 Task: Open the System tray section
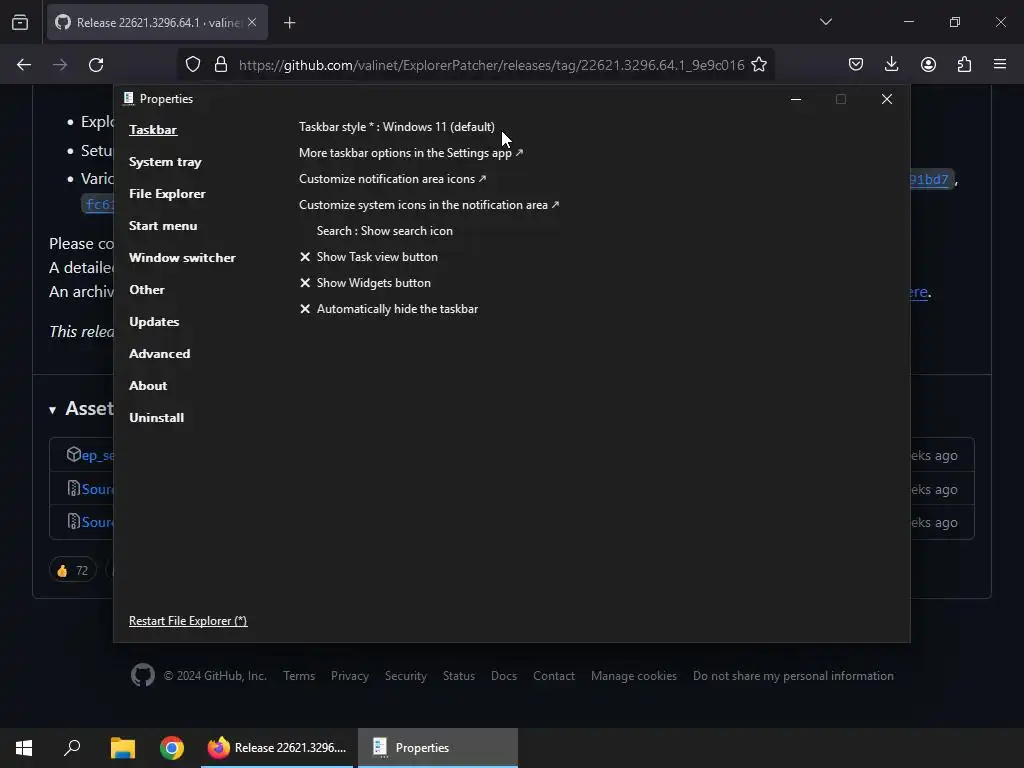point(165,161)
